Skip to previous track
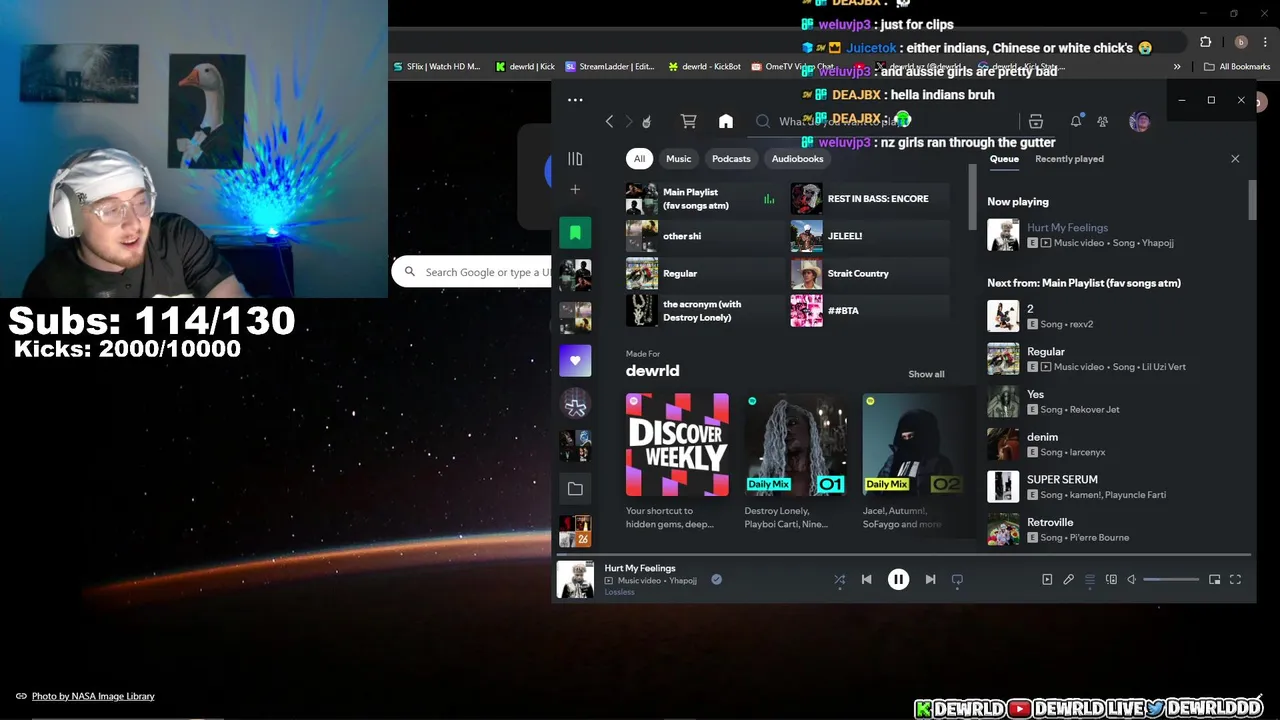Viewport: 1280px width, 720px height. 867,579
